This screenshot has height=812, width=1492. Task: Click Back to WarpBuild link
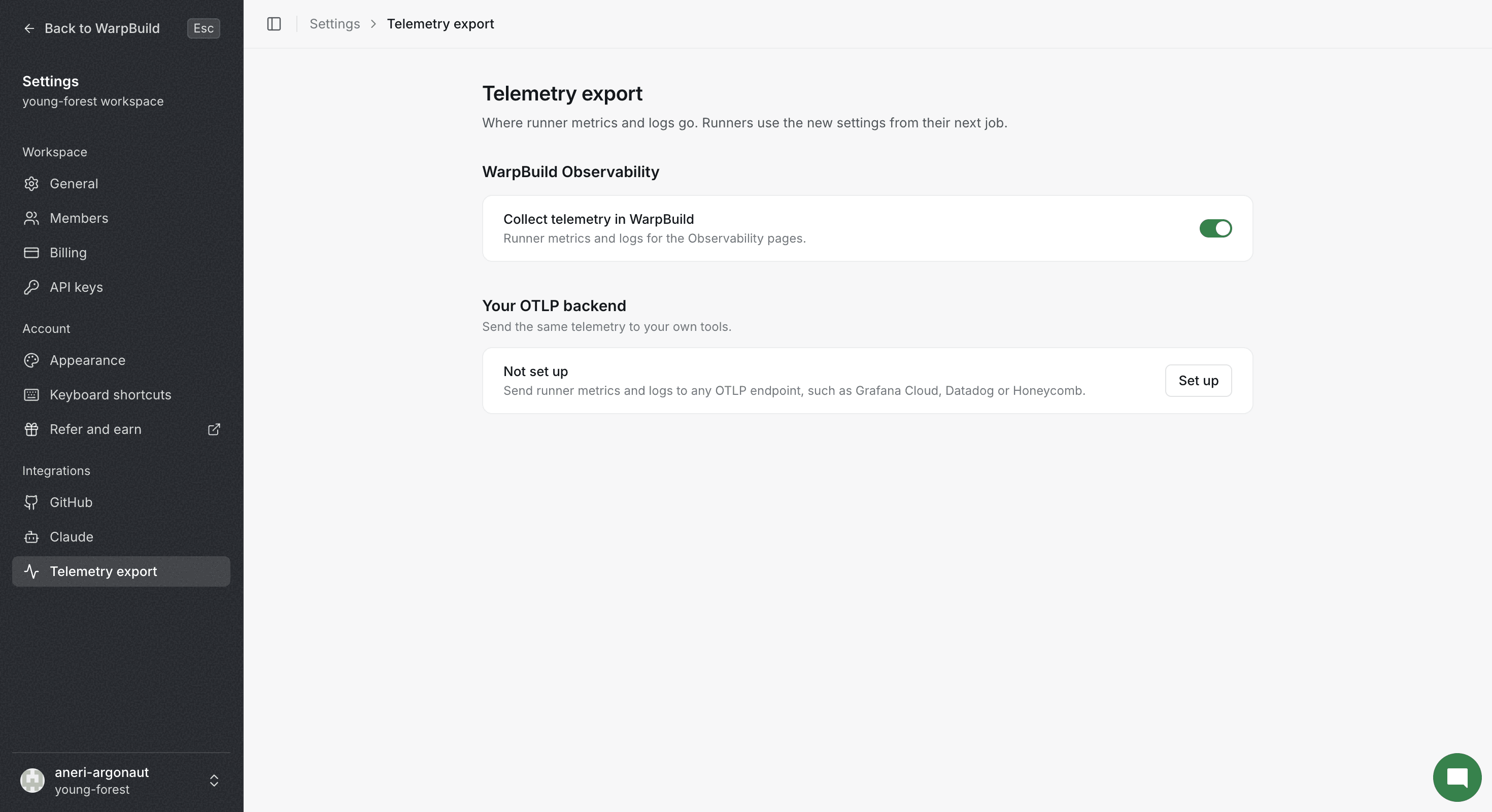[x=102, y=28]
